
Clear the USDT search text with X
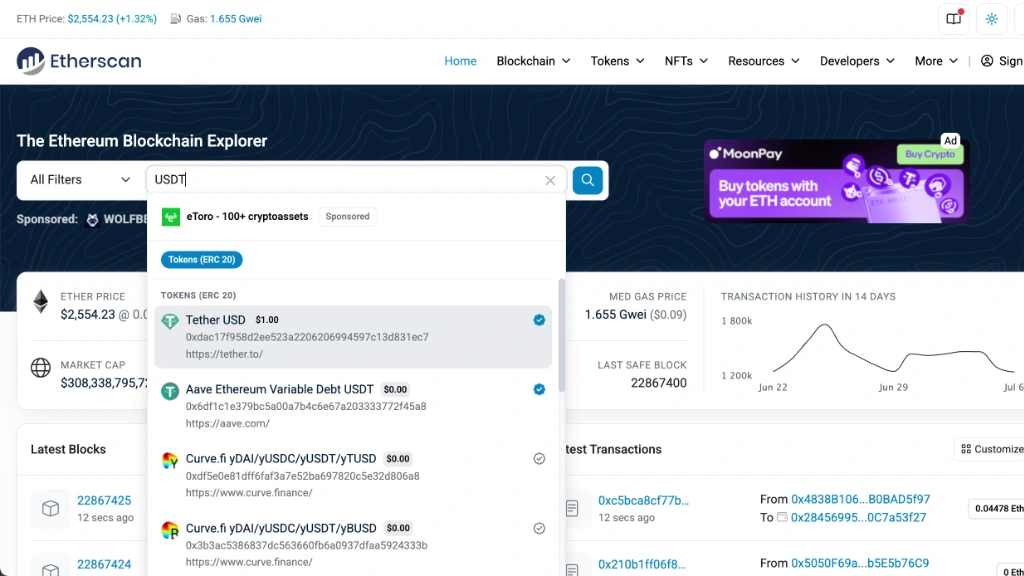coord(550,180)
